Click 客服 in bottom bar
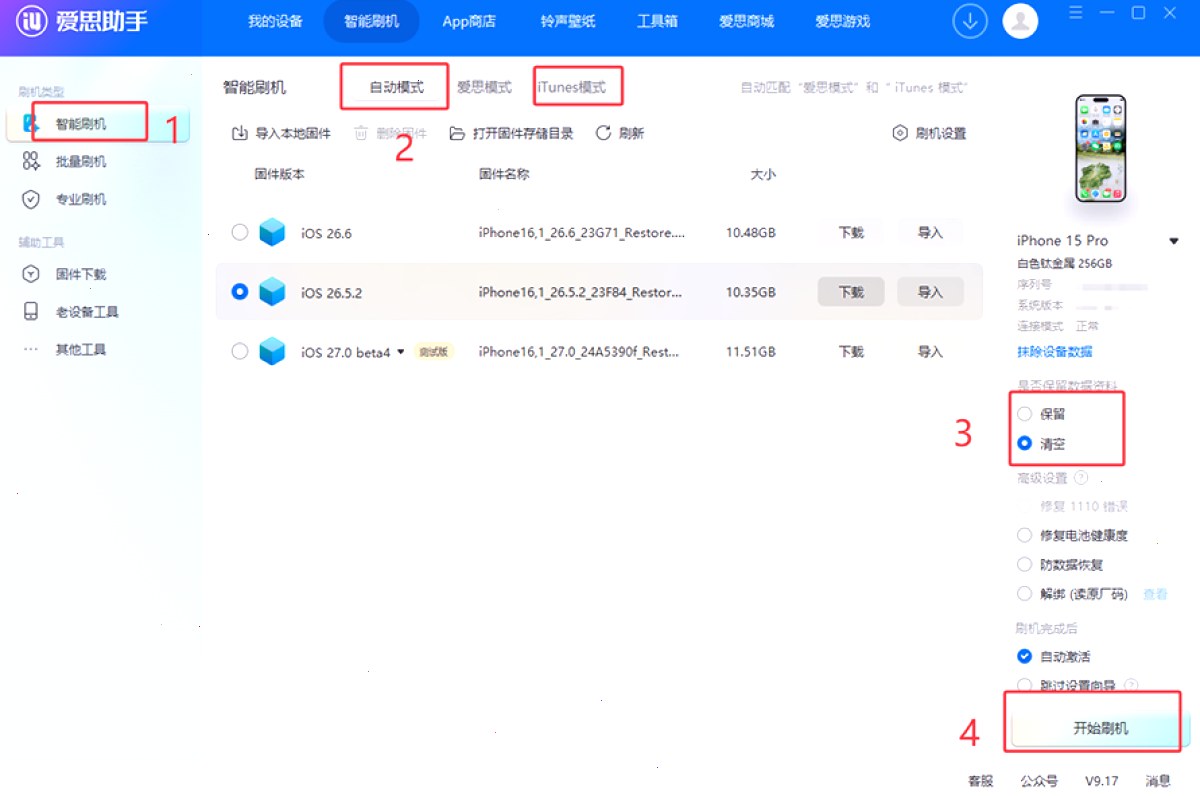The width and height of the screenshot is (1200, 796). click(980, 781)
